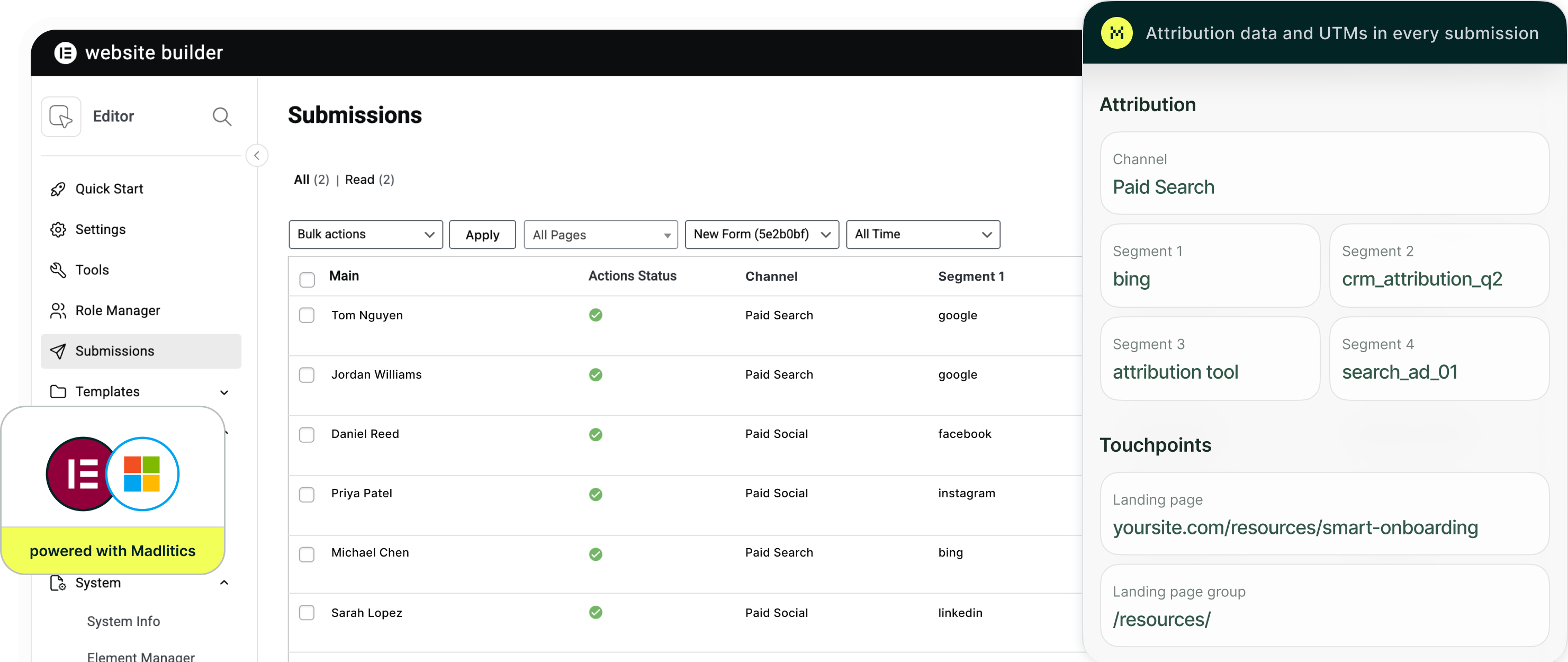
Task: Click the Segment 1 bing card
Action: click(1210, 265)
